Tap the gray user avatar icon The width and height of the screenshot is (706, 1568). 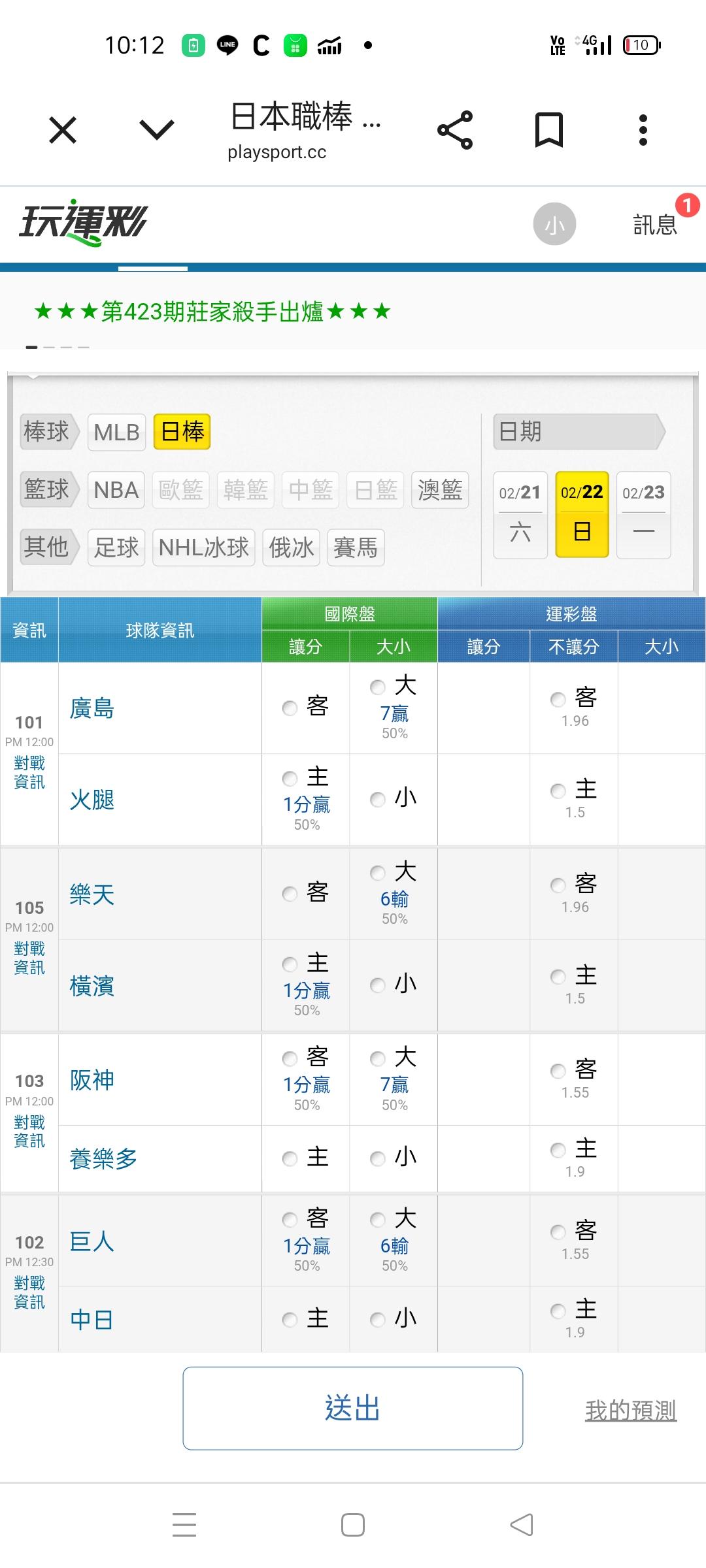point(554,224)
